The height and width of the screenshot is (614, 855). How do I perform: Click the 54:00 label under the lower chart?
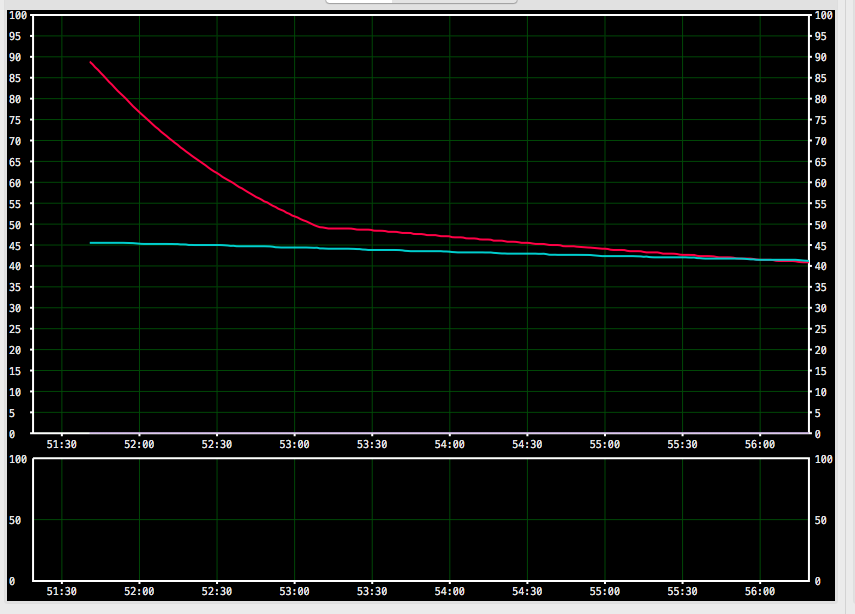(450, 590)
